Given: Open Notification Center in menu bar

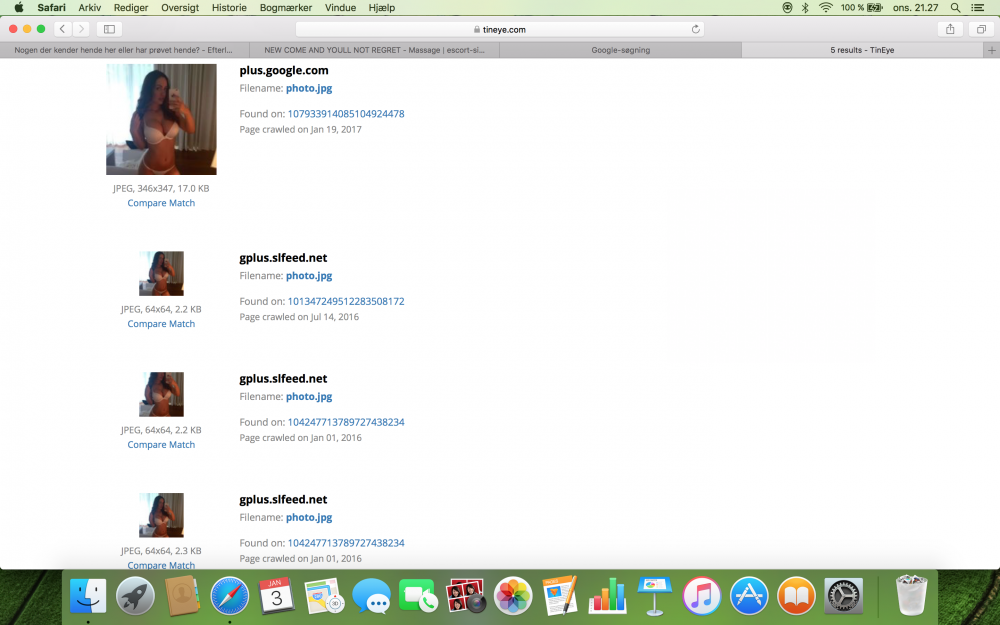Looking at the screenshot, I should pos(977,8).
